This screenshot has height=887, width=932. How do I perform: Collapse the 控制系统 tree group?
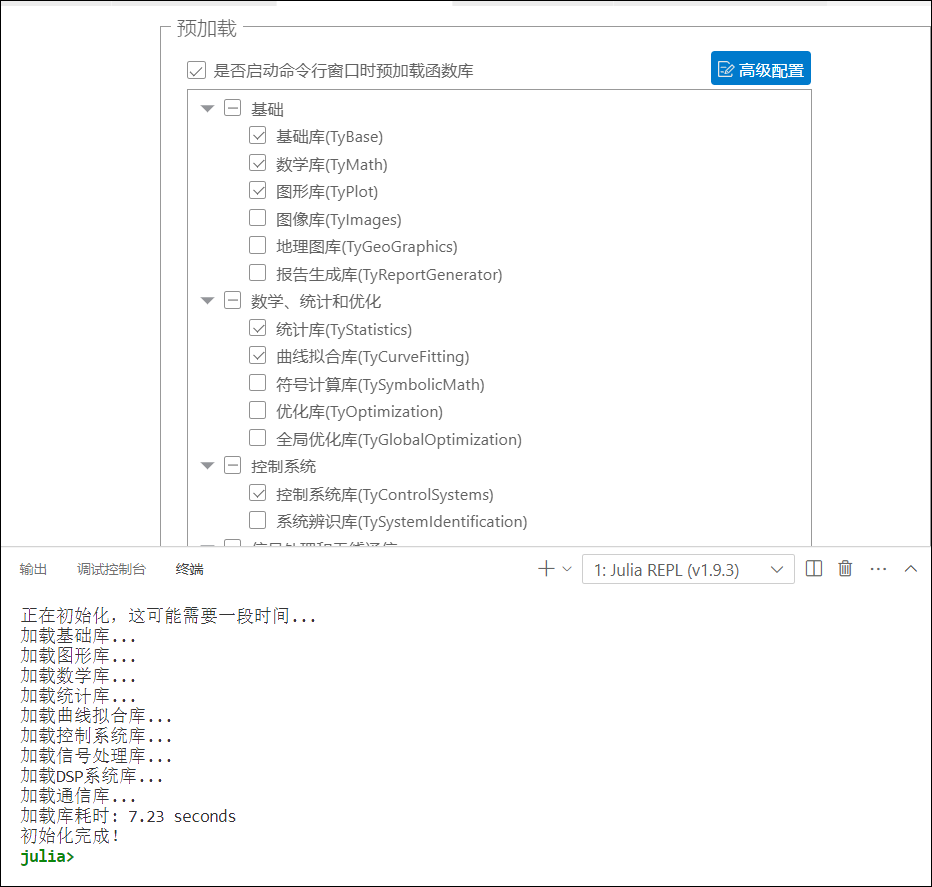(207, 466)
